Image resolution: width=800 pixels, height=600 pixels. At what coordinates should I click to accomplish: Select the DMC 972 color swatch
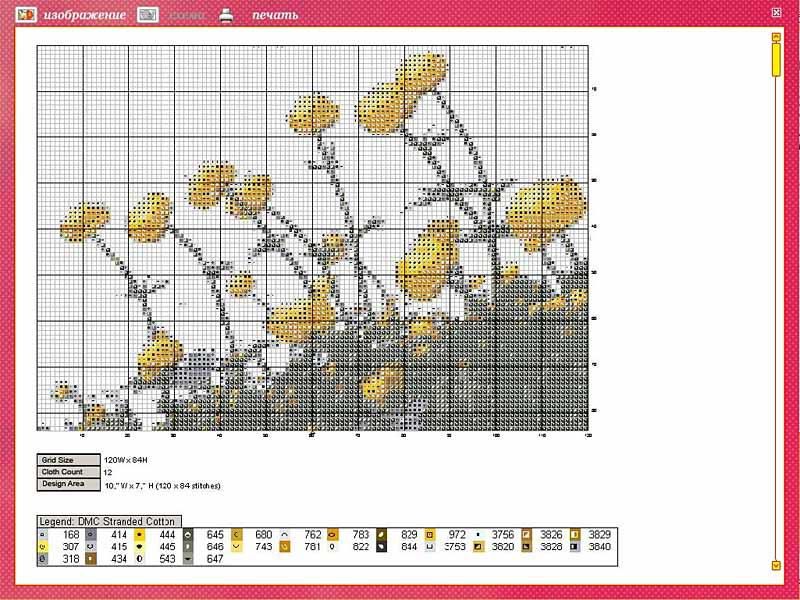430,535
